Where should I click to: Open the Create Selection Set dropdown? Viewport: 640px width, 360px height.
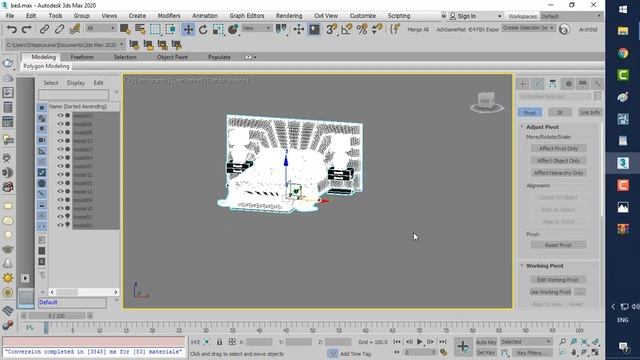(x=528, y=28)
